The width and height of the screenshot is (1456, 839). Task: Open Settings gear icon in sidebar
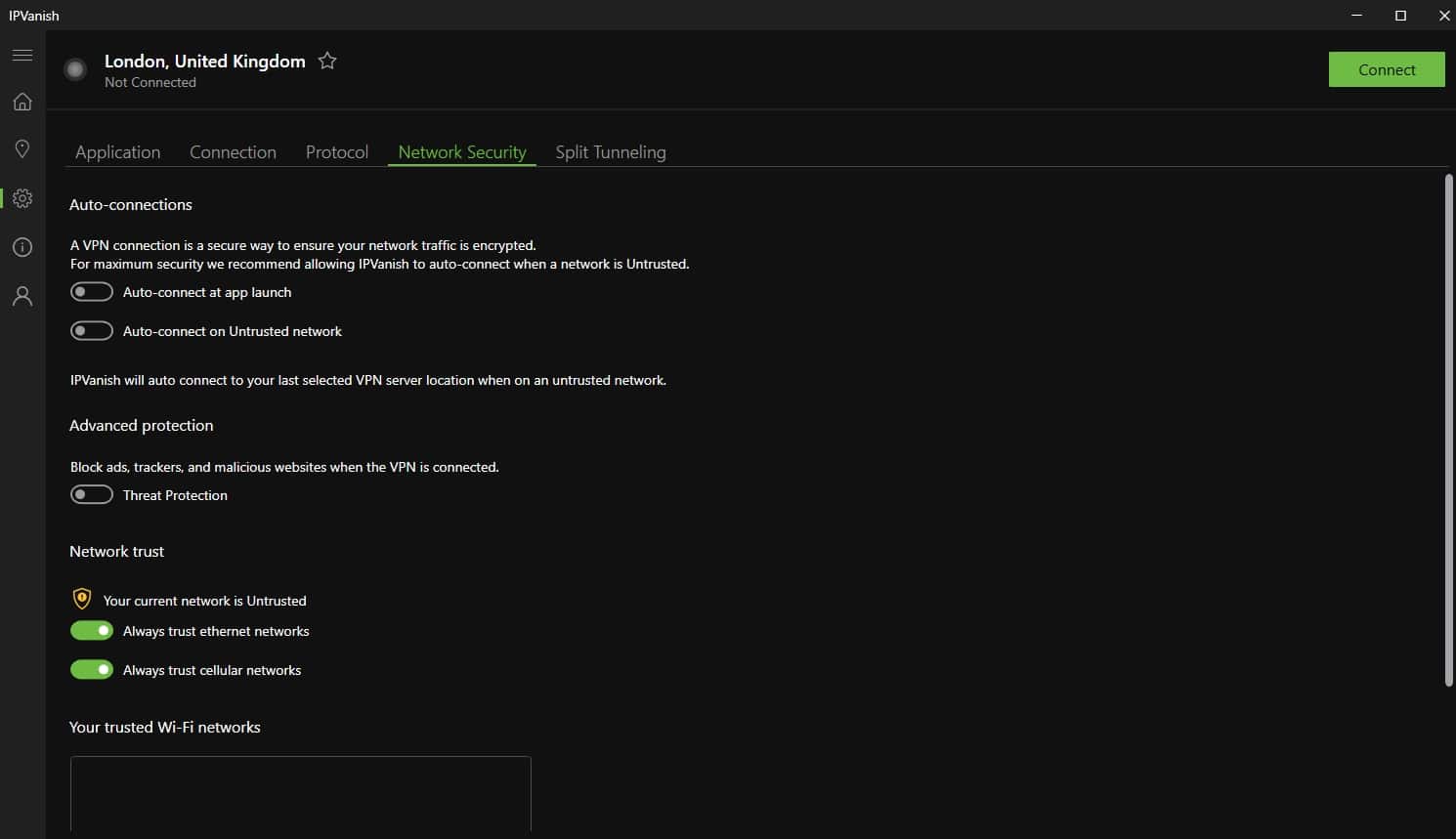(22, 198)
